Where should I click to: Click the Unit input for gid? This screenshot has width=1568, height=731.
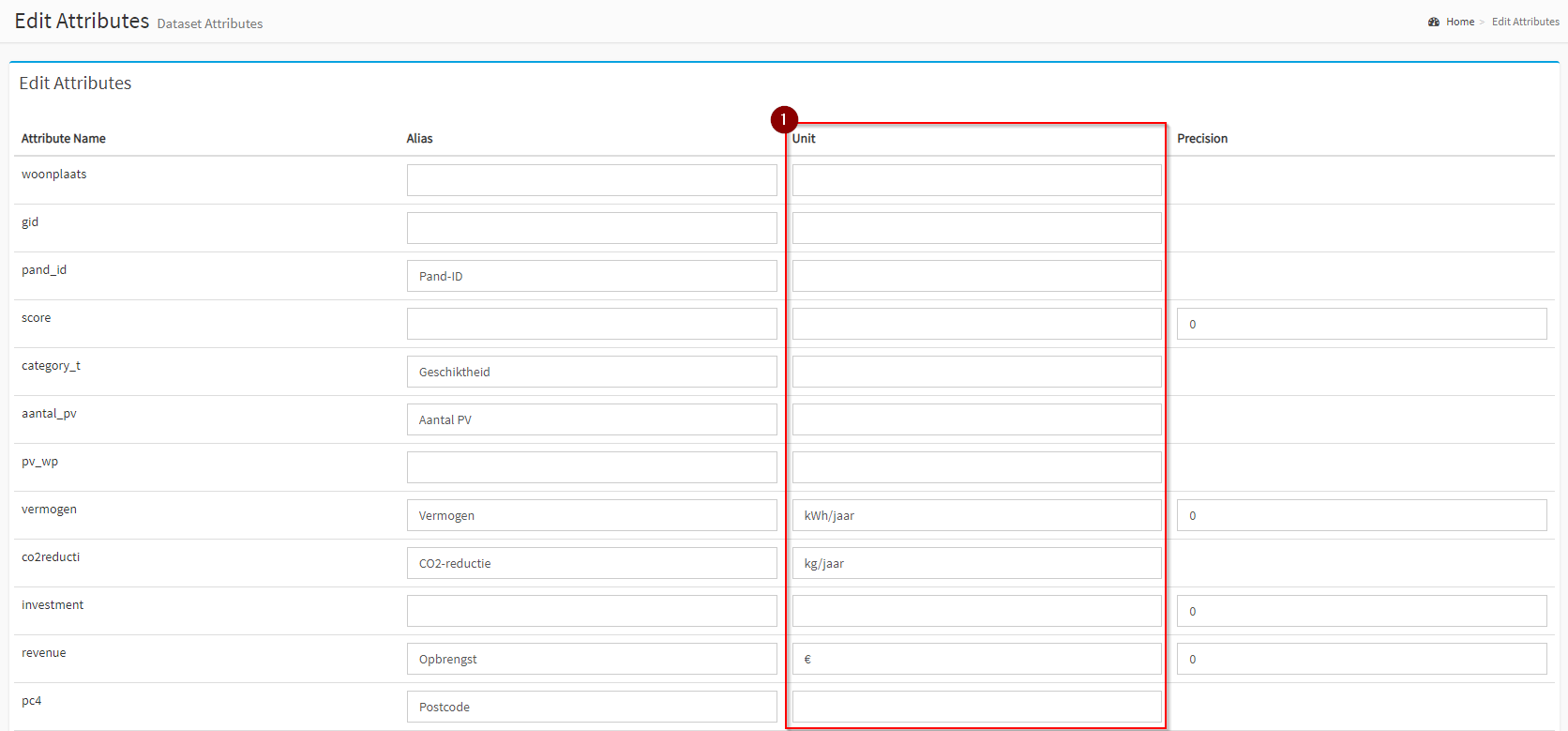(x=977, y=228)
